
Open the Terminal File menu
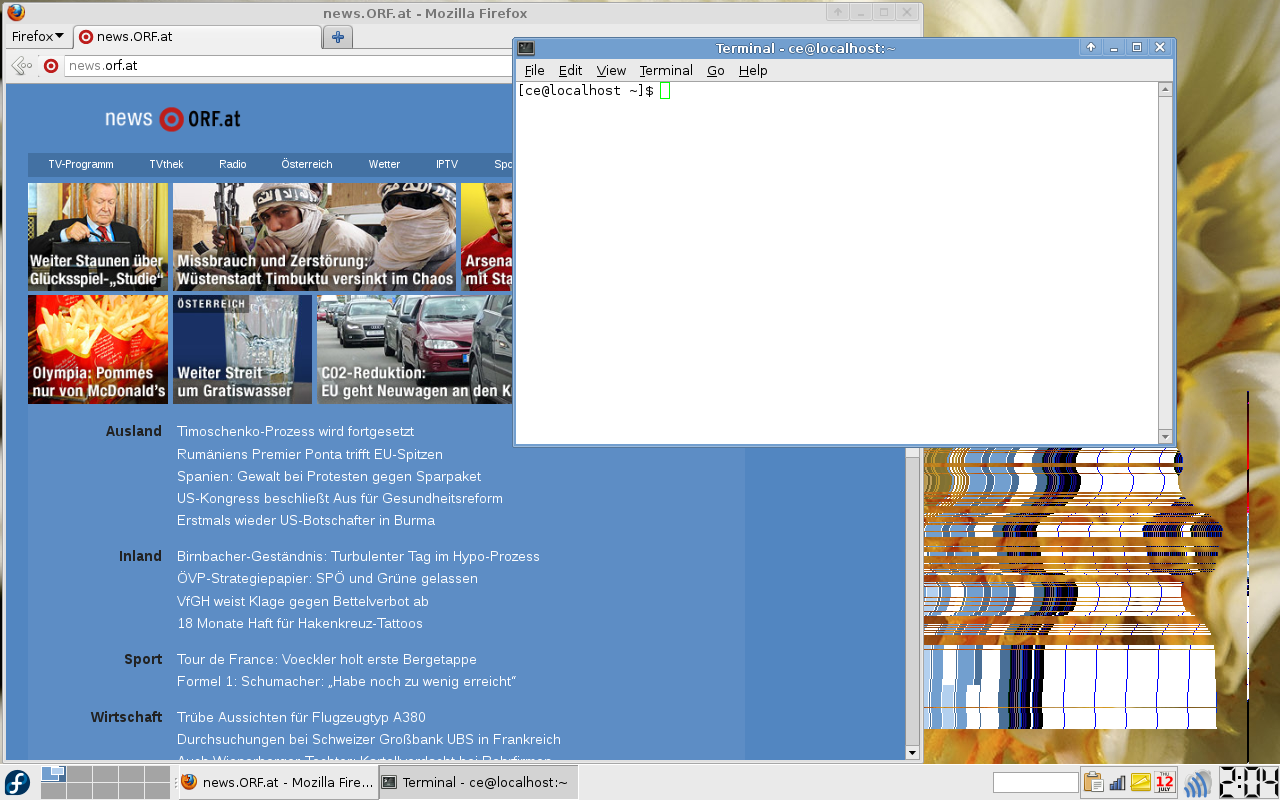coord(534,70)
